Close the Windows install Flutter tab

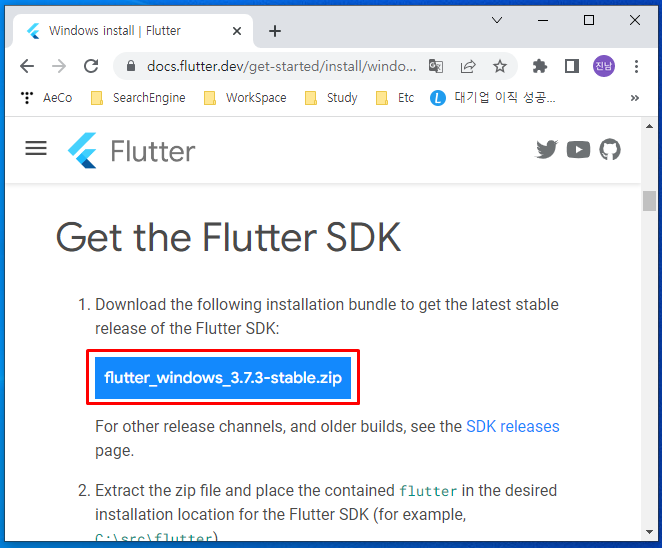pos(237,31)
